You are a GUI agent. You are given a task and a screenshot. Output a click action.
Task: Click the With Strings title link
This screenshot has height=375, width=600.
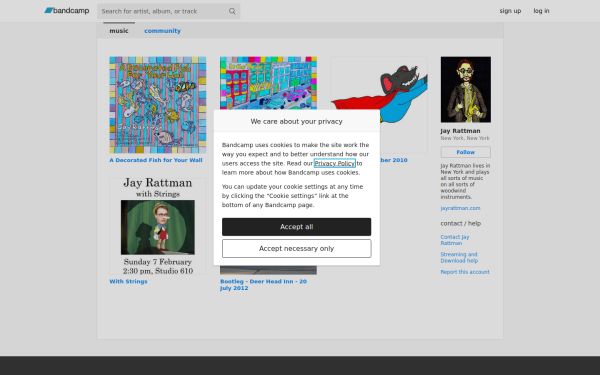coord(128,281)
